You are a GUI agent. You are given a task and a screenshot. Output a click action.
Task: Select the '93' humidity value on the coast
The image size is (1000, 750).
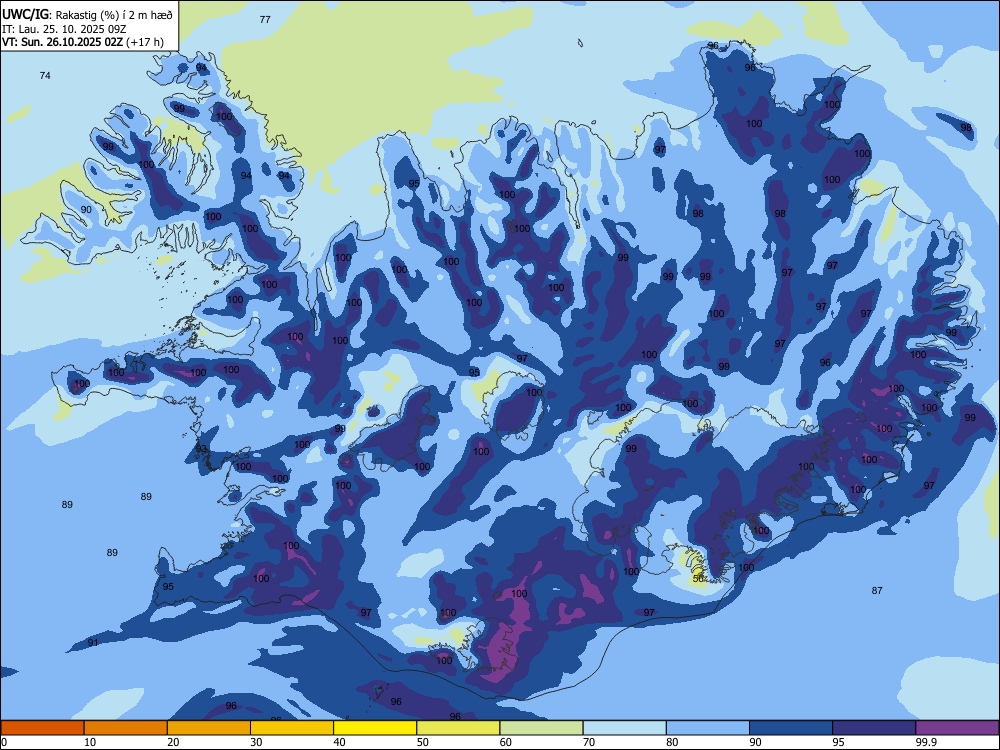pyautogui.click(x=202, y=449)
